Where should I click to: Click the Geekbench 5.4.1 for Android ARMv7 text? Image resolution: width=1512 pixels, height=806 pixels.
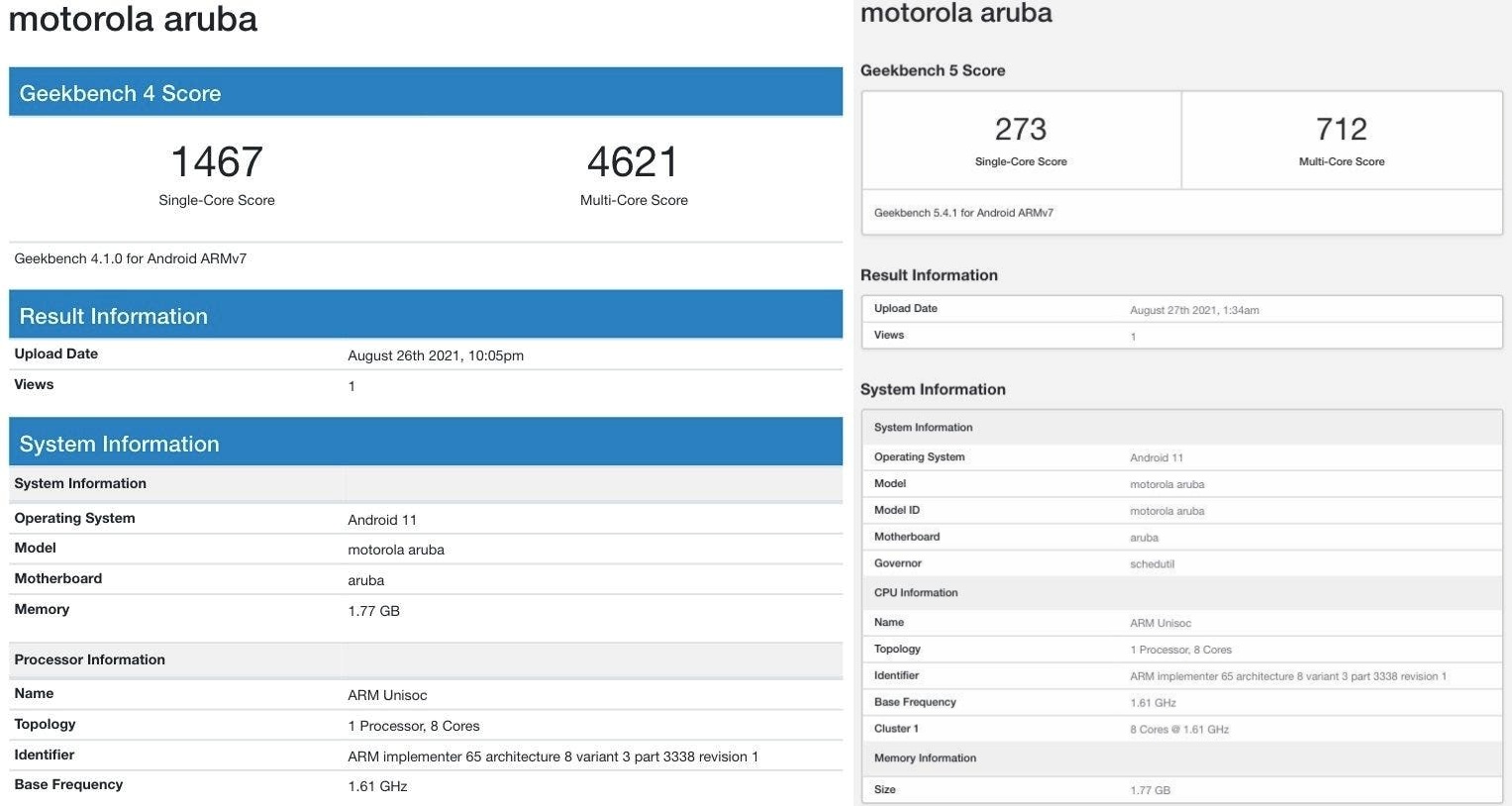[963, 213]
